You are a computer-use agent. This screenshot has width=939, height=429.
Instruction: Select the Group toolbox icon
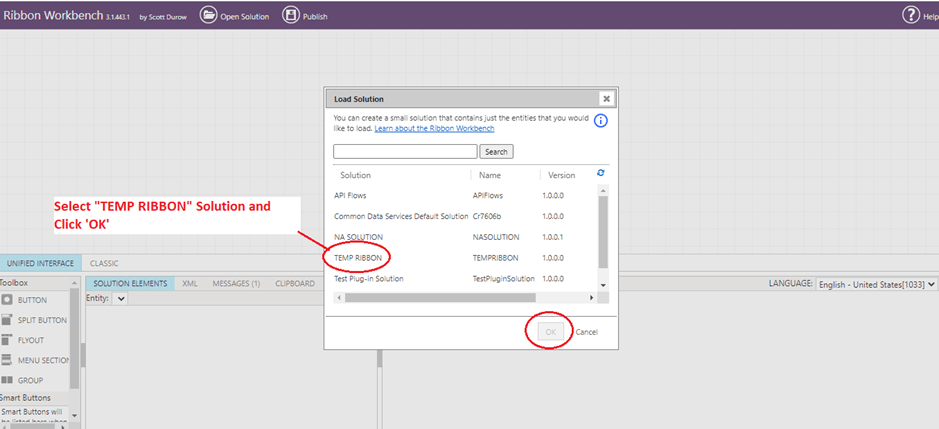click(x=8, y=380)
